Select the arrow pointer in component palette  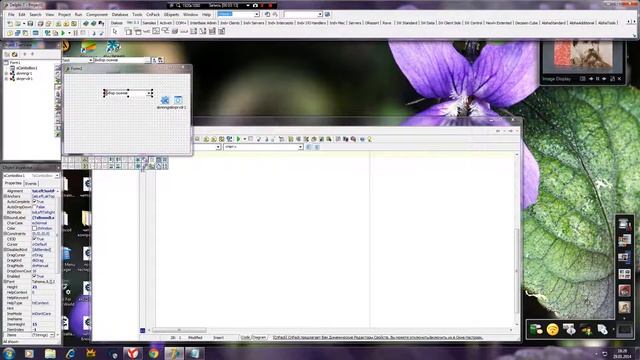pos(115,31)
